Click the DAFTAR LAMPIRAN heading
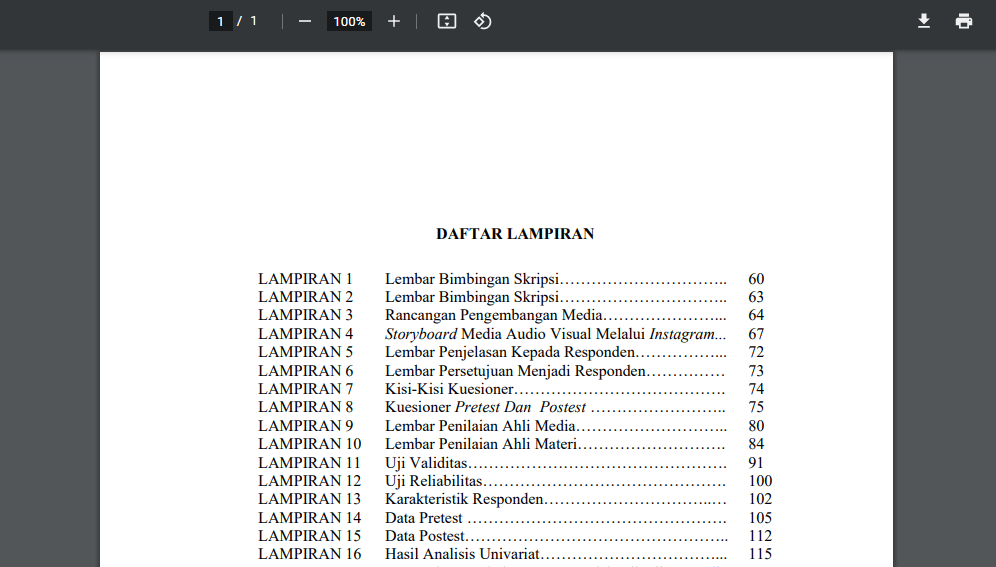996x567 pixels. coord(515,234)
